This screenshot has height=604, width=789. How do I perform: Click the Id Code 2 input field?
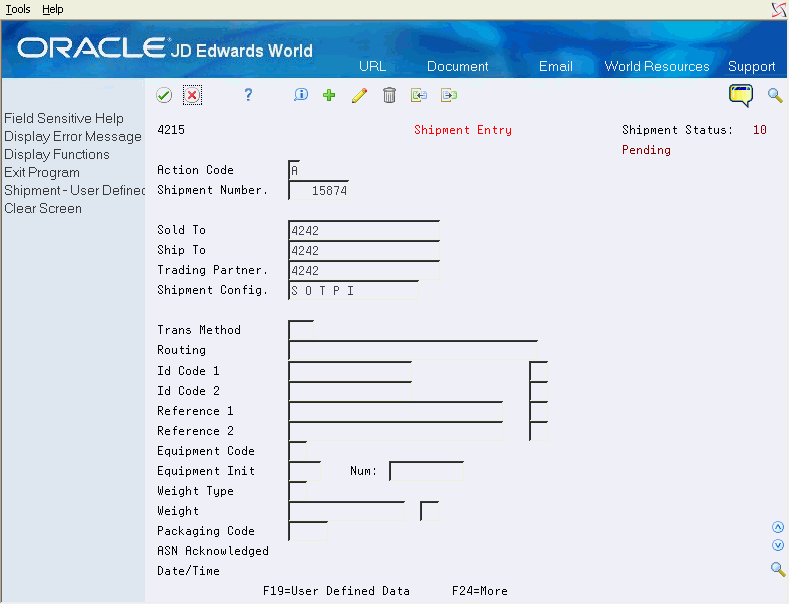click(350, 391)
